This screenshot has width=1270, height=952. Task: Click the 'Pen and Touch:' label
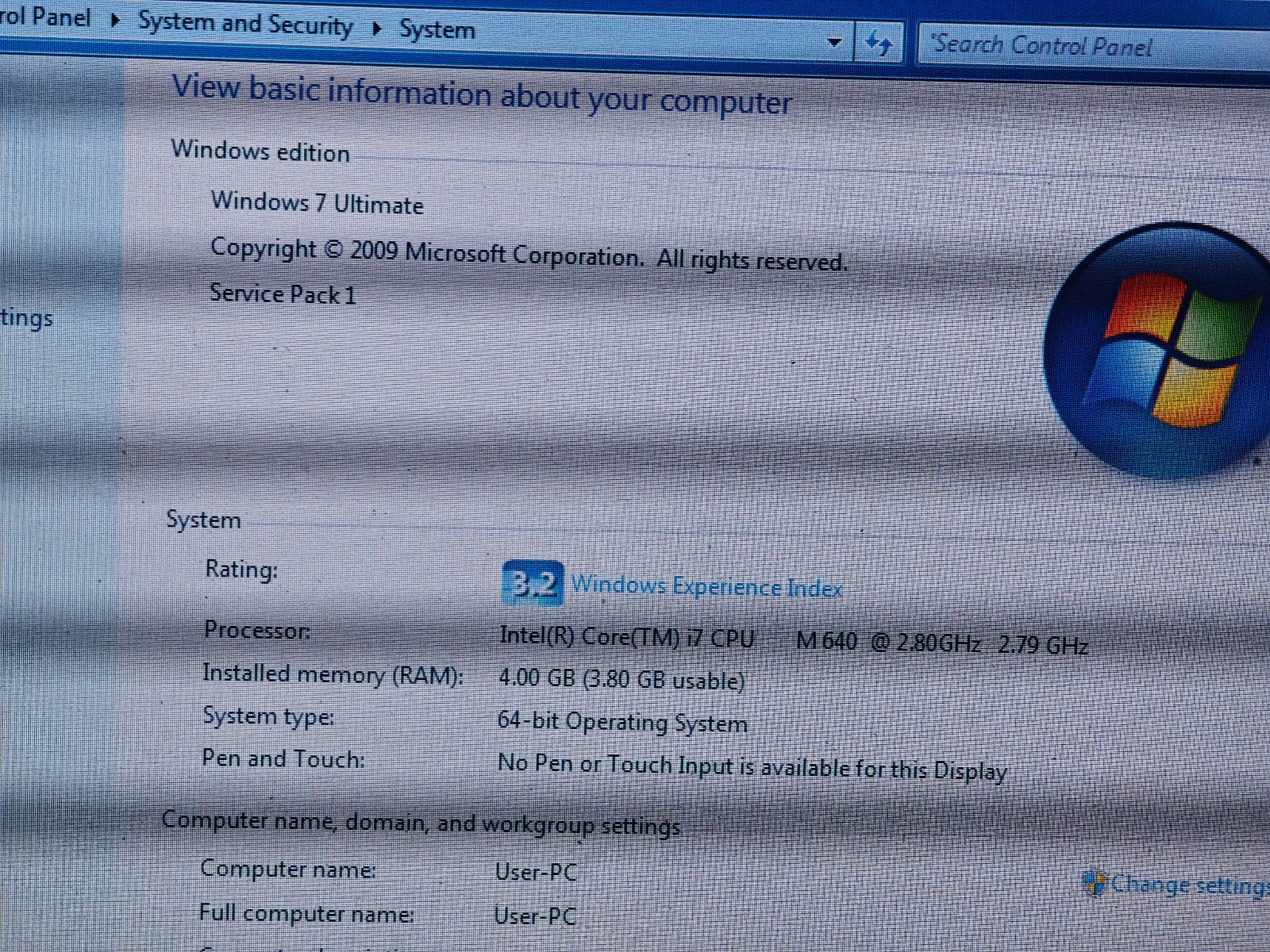point(283,759)
